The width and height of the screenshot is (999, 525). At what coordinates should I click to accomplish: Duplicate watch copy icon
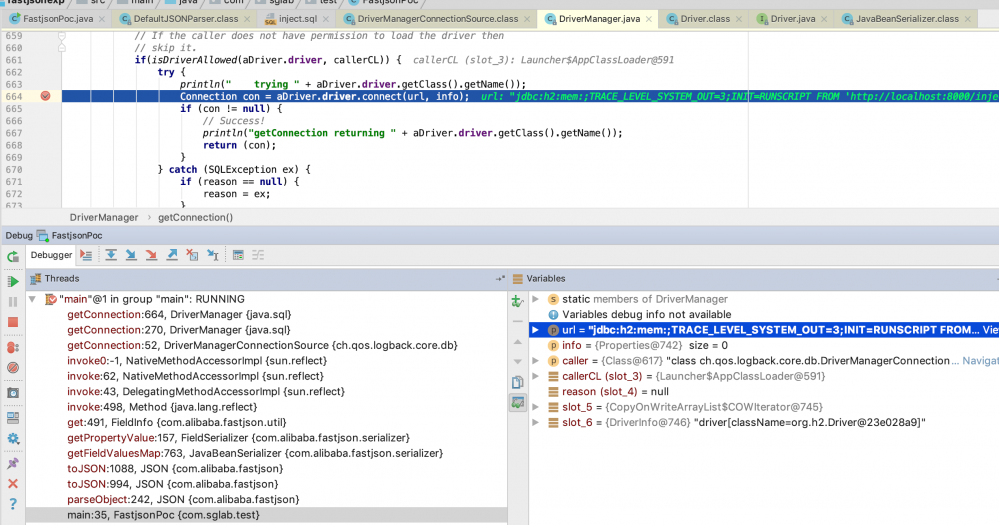[x=517, y=382]
